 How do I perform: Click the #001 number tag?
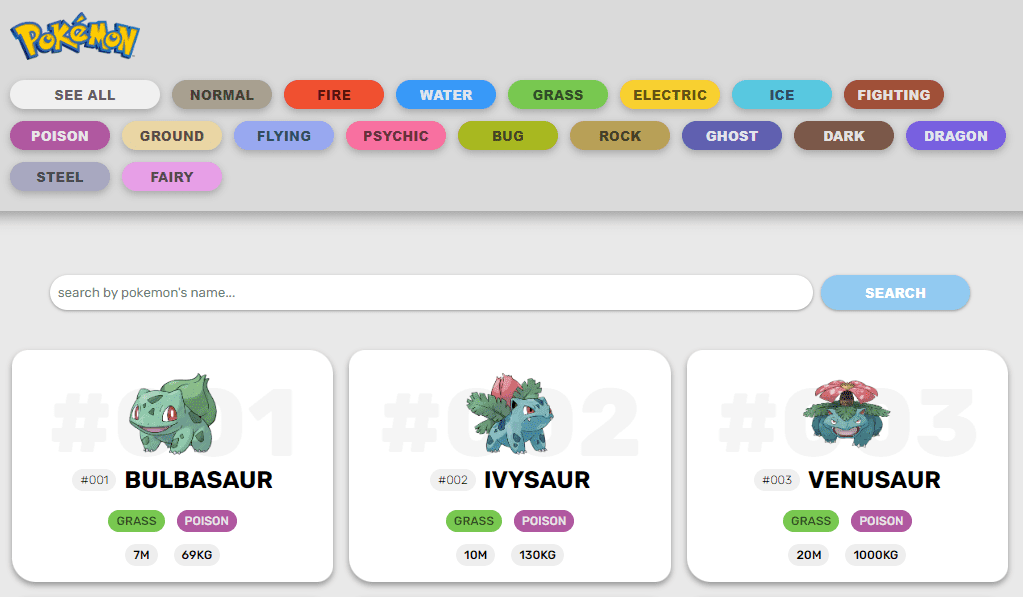tap(95, 480)
